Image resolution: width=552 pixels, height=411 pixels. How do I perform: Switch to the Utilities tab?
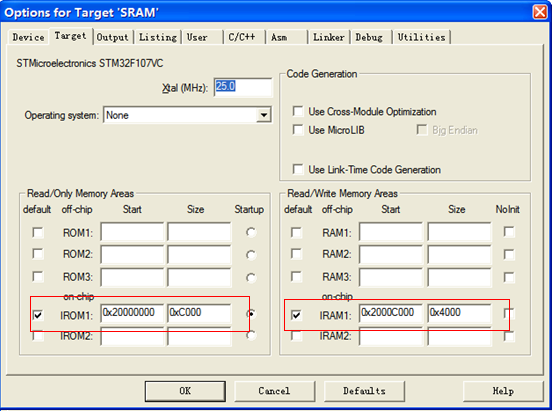(421, 37)
